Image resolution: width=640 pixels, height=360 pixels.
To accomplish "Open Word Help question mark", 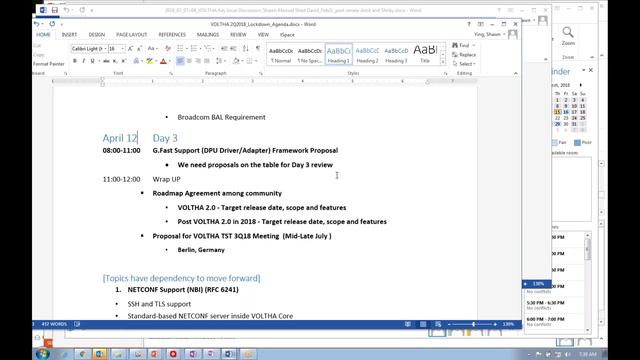I will pos(469,24).
